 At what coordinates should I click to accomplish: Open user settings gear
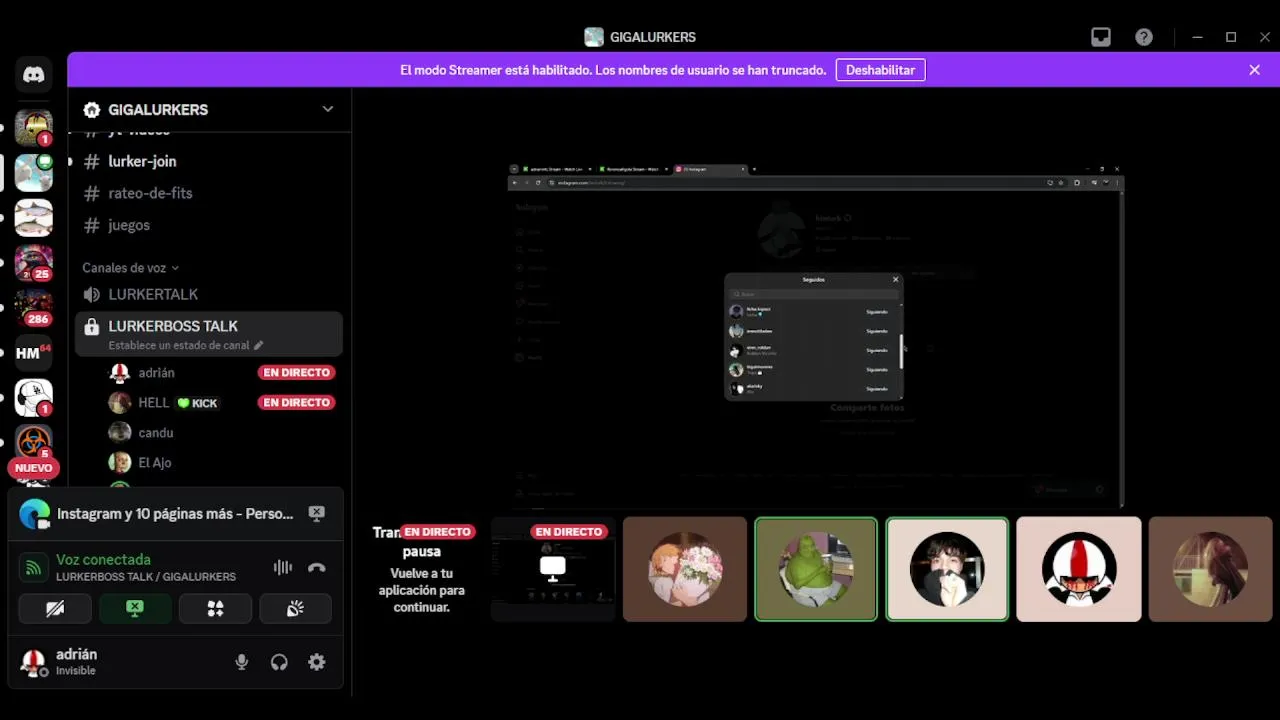tap(317, 662)
